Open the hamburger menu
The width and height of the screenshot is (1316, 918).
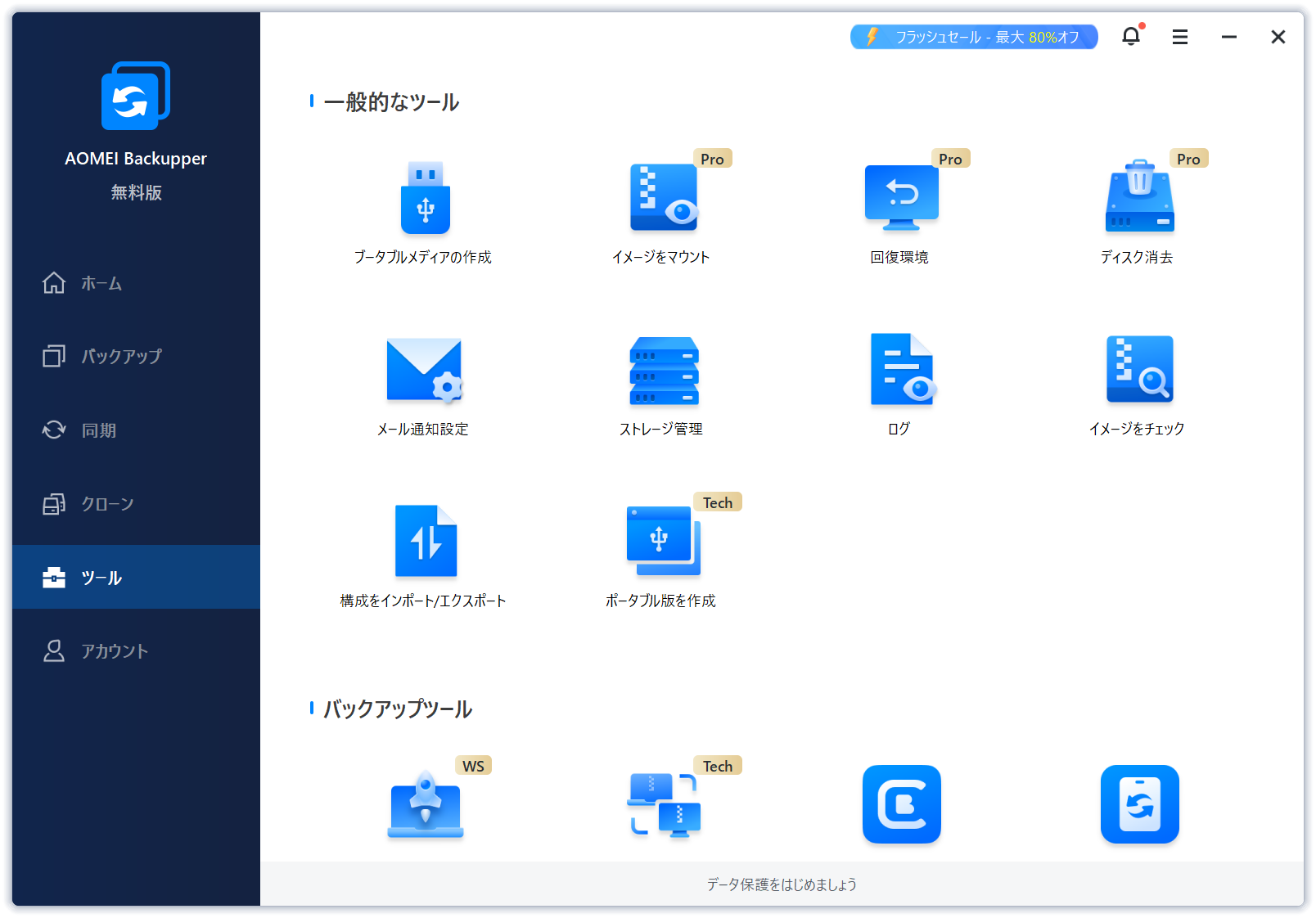click(x=1179, y=37)
